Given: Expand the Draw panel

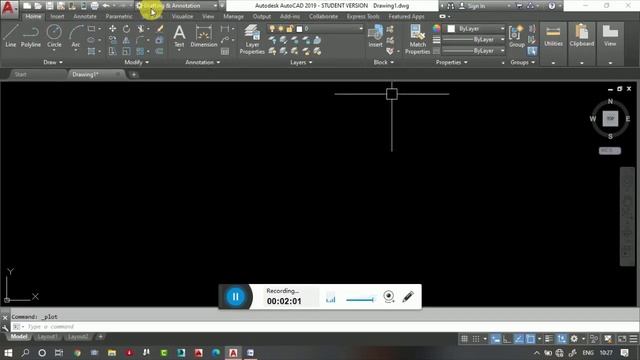Looking at the screenshot, I should tap(53, 62).
